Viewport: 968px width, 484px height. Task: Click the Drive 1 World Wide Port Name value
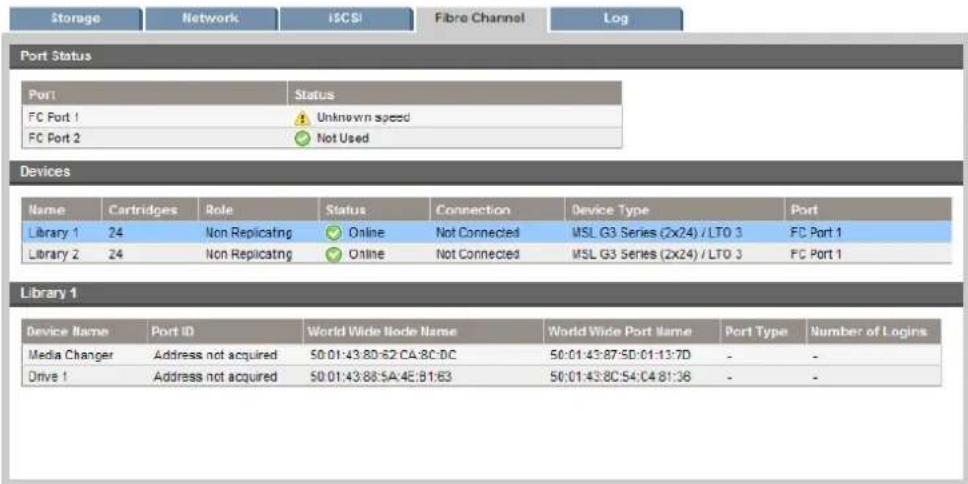coord(620,376)
